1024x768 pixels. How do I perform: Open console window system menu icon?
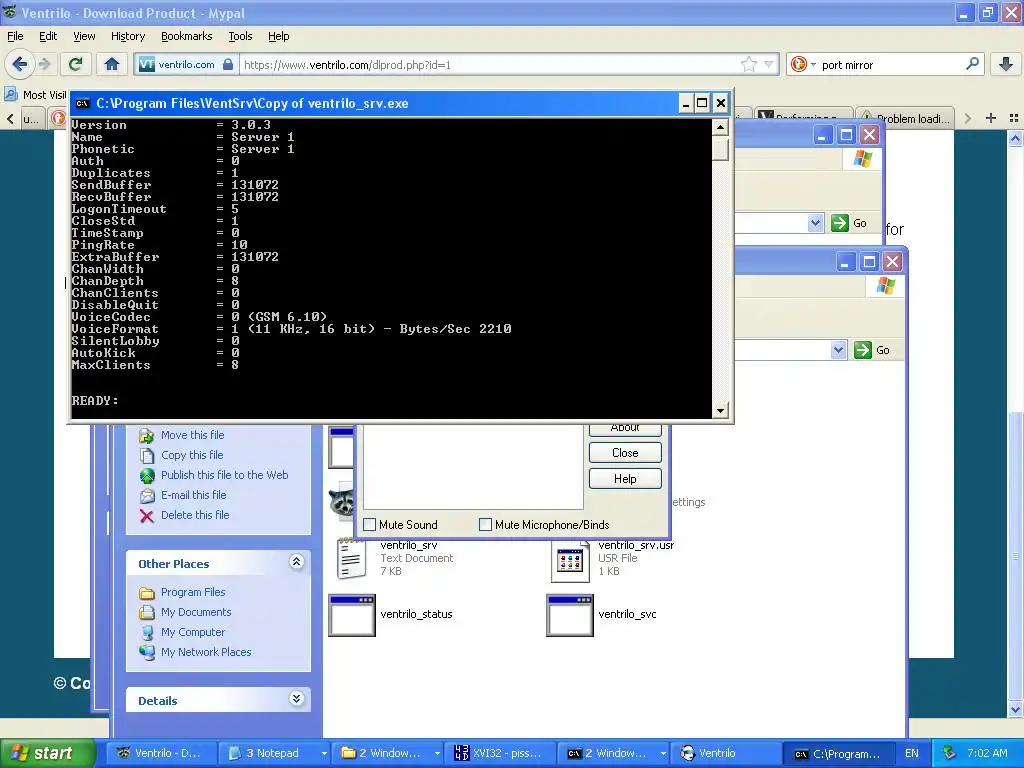[x=82, y=103]
